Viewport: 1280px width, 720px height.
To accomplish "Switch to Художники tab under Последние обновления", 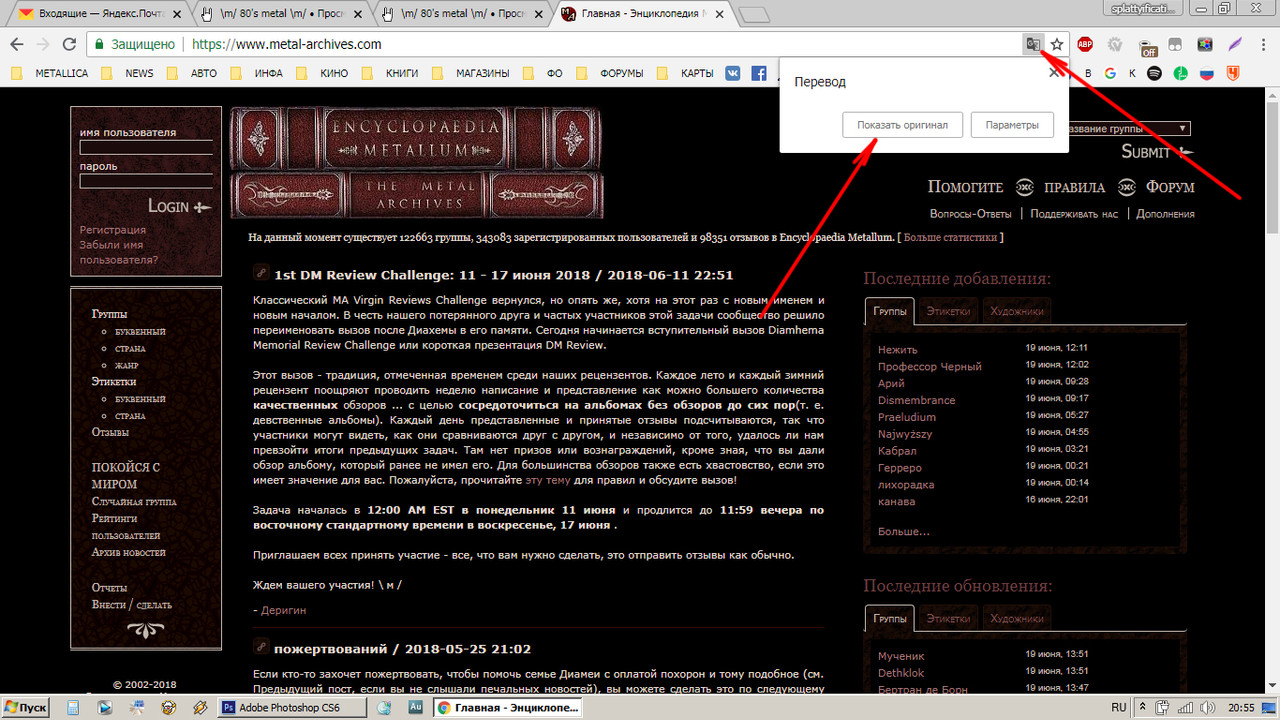I will click(1017, 619).
